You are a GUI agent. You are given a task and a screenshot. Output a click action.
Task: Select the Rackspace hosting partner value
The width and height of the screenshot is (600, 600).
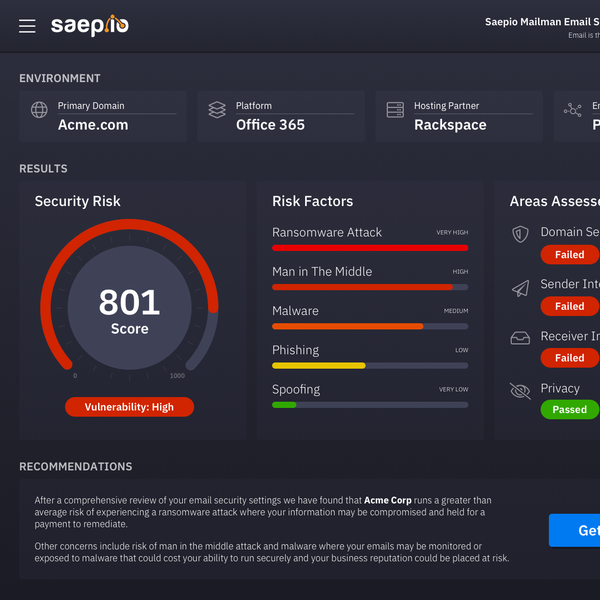450,125
